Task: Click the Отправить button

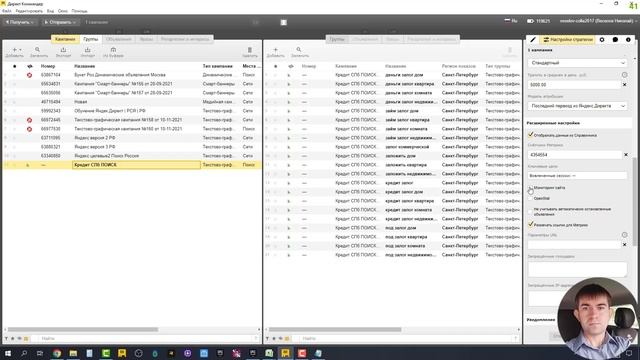Action: 60,22
